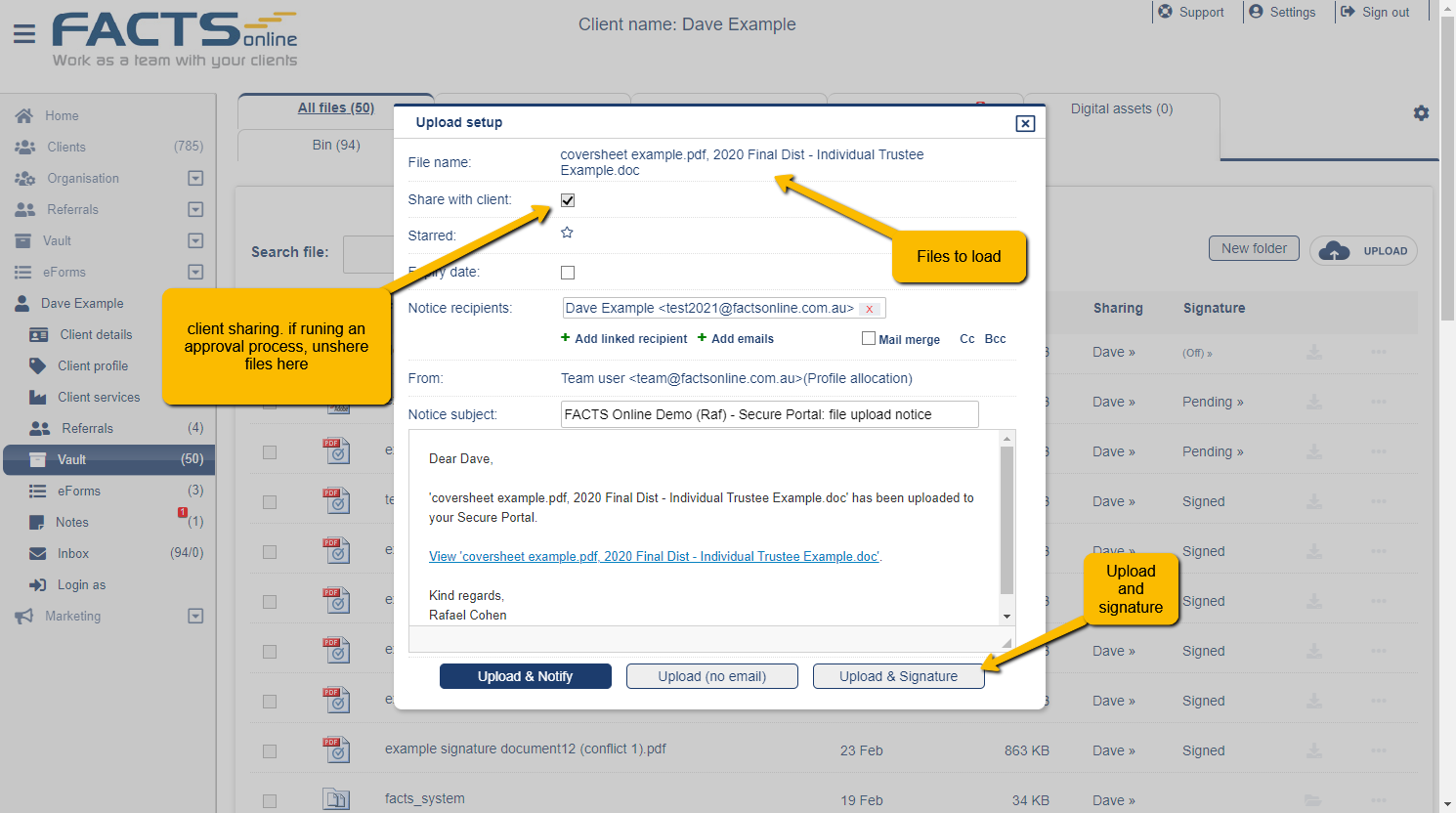Click the Client profile tag icon
This screenshot has height=813, width=1456.
point(38,365)
